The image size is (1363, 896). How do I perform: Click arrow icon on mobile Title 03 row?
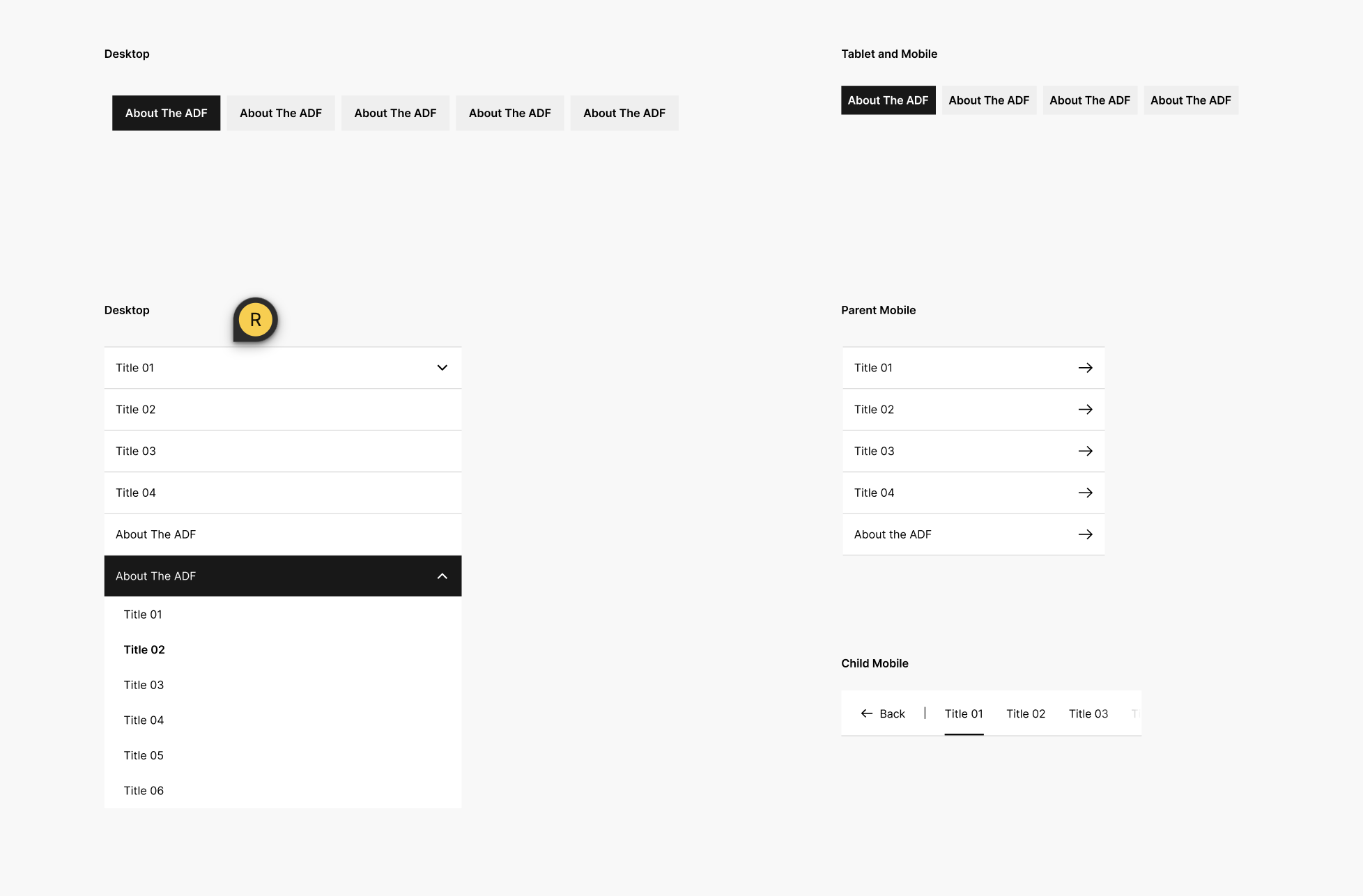tap(1085, 451)
